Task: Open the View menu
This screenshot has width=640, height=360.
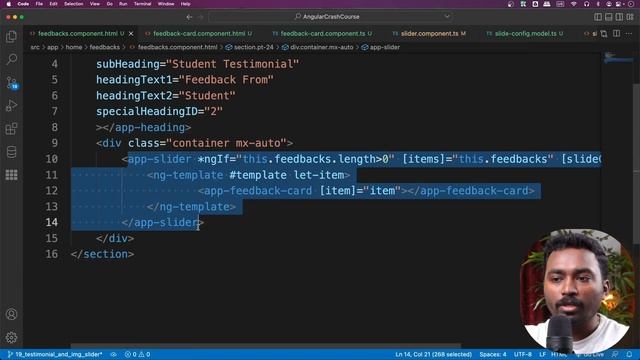Action: 95,4
